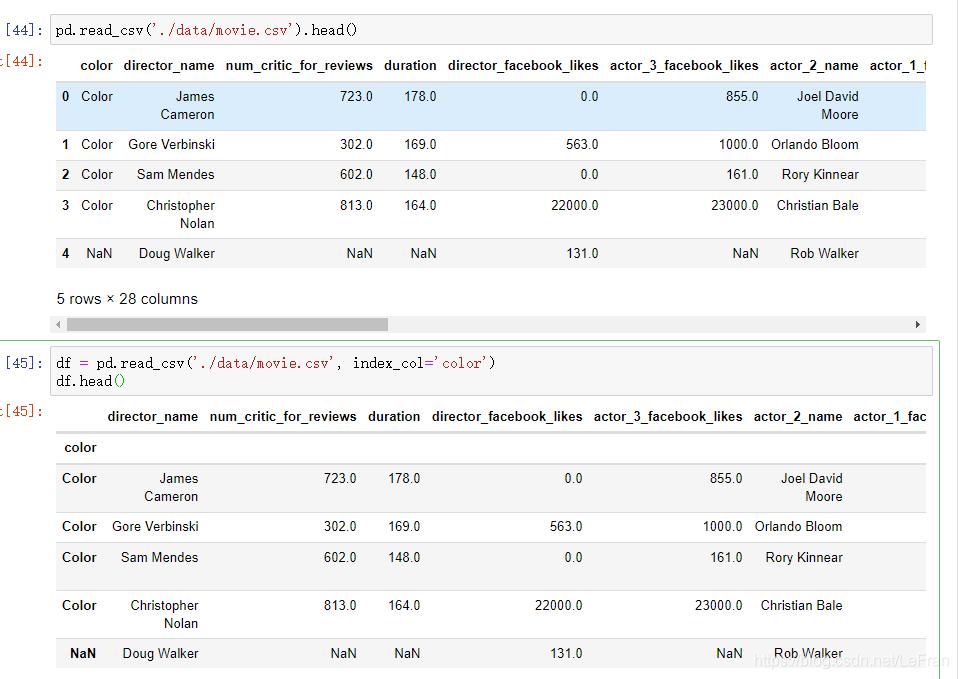Click the 'duration' header in output 45 table

pyautogui.click(x=394, y=417)
